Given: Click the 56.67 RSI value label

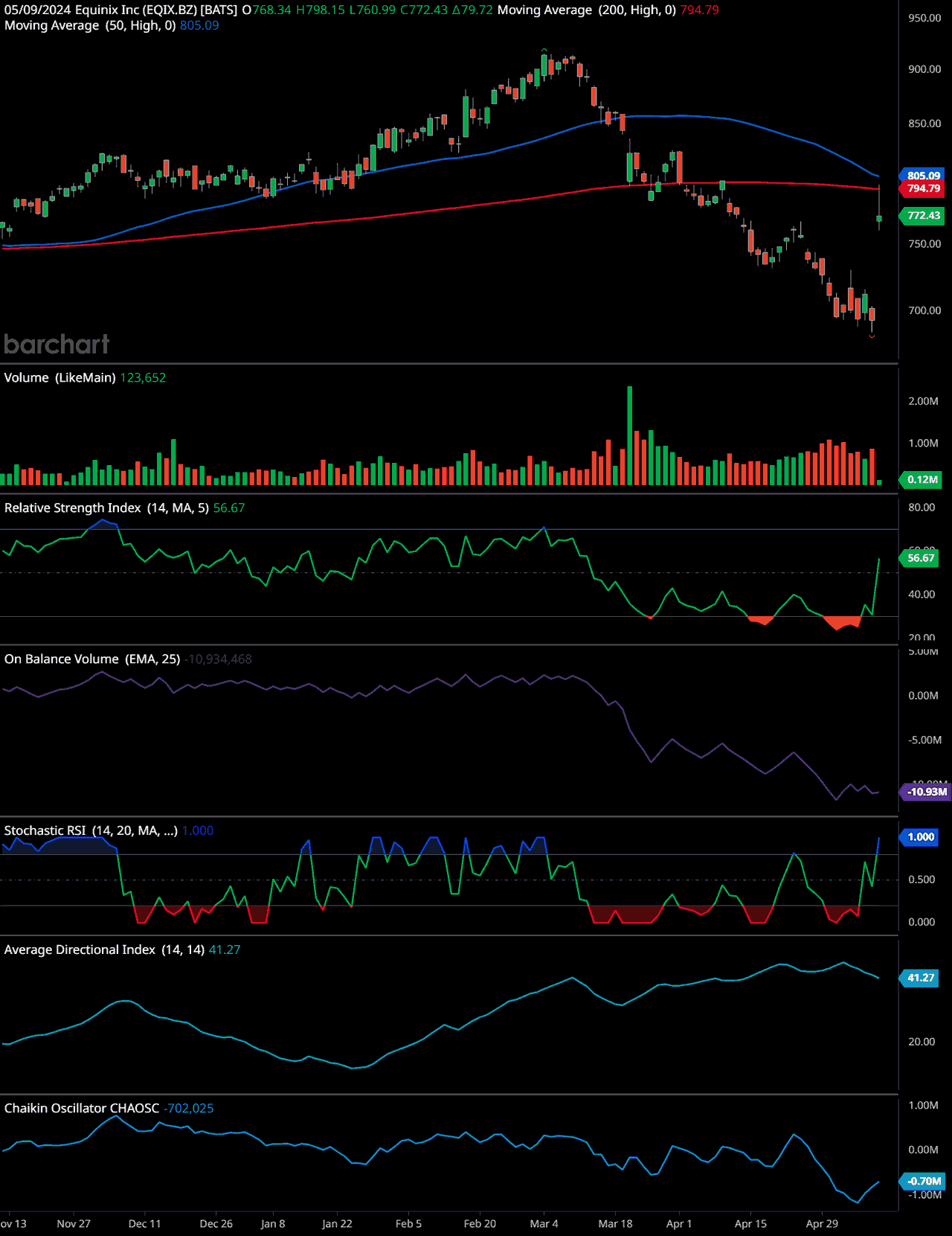Looking at the screenshot, I should (x=920, y=558).
